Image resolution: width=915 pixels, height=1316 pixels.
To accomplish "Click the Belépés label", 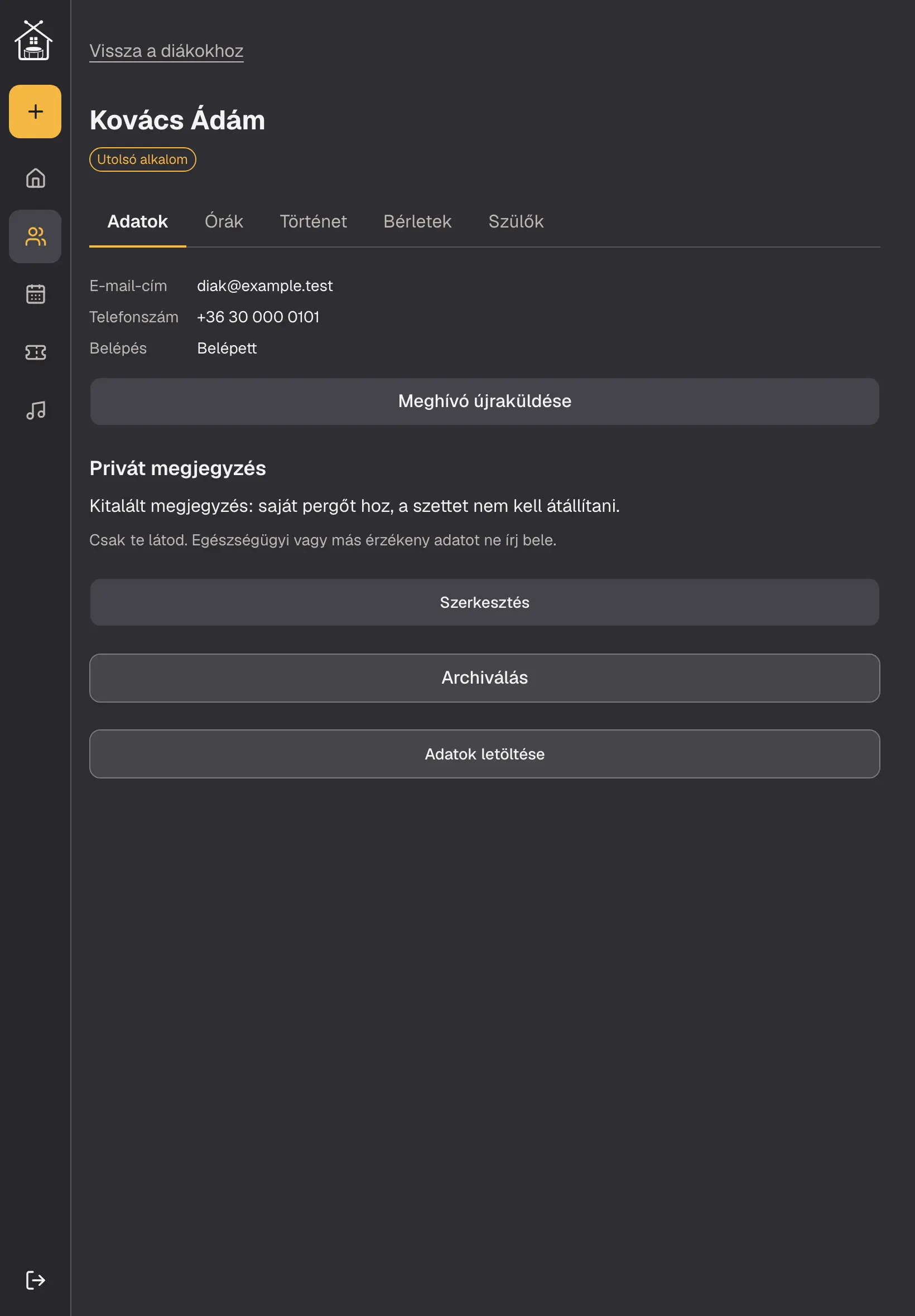I will 118,349.
